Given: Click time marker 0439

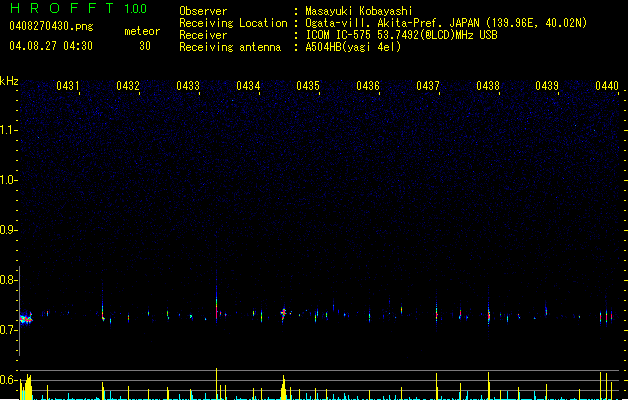Looking at the screenshot, I should [x=547, y=85].
